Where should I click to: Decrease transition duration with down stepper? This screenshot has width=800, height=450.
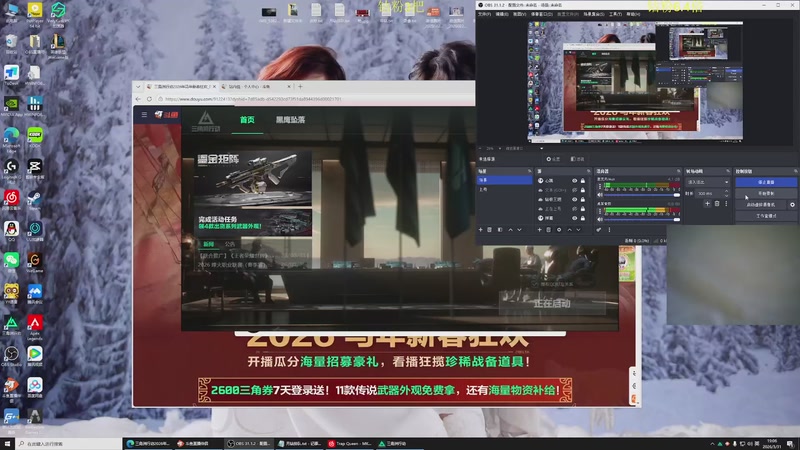click(727, 195)
